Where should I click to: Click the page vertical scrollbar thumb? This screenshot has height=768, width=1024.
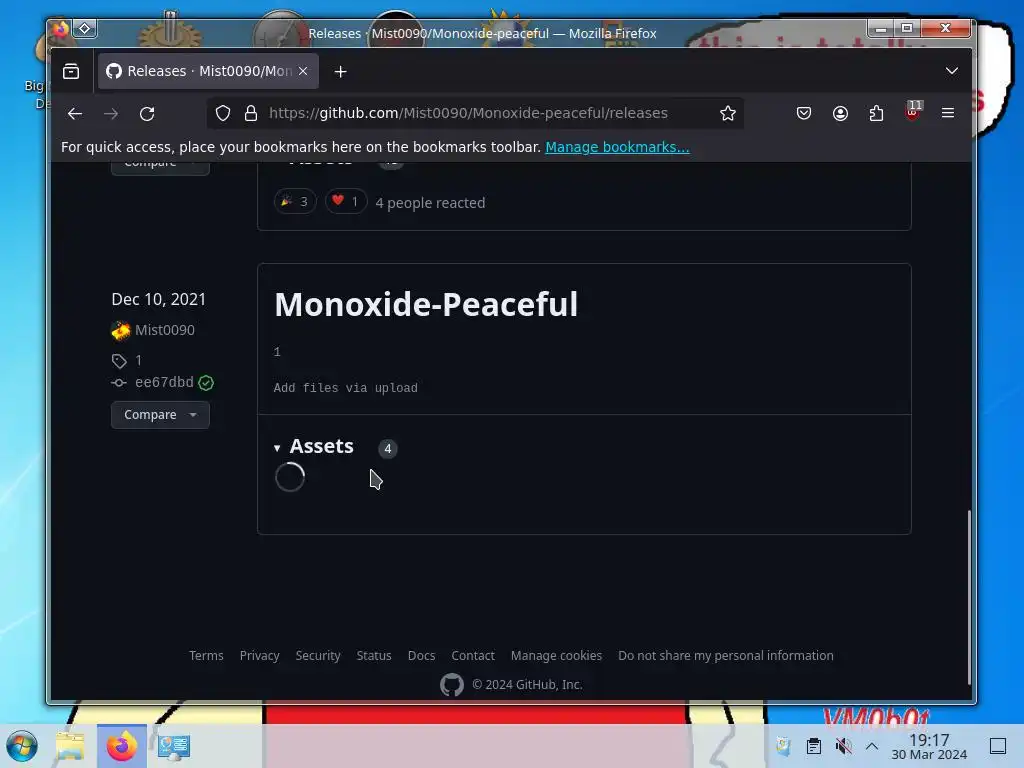coord(969,597)
